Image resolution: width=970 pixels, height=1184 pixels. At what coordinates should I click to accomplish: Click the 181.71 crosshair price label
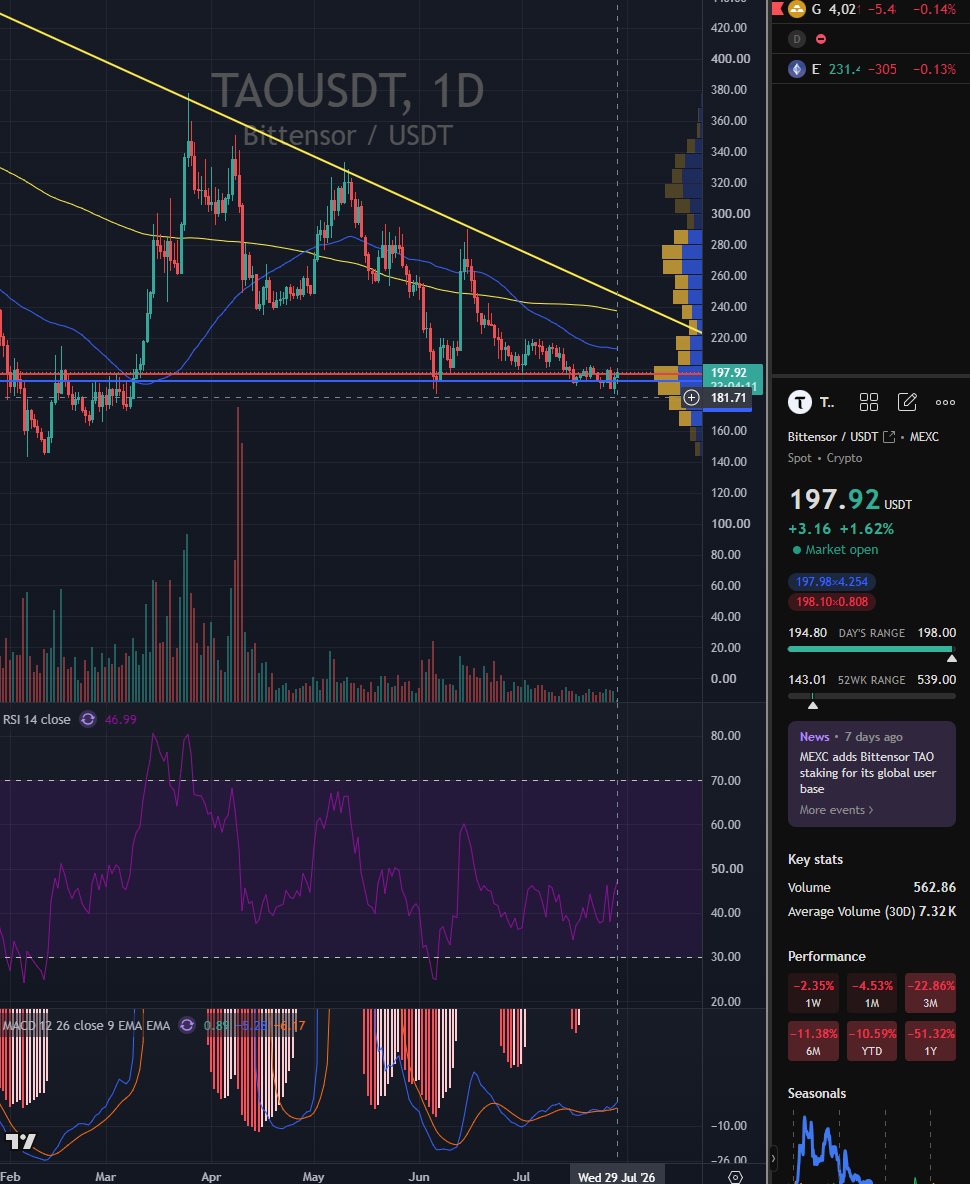coord(728,398)
